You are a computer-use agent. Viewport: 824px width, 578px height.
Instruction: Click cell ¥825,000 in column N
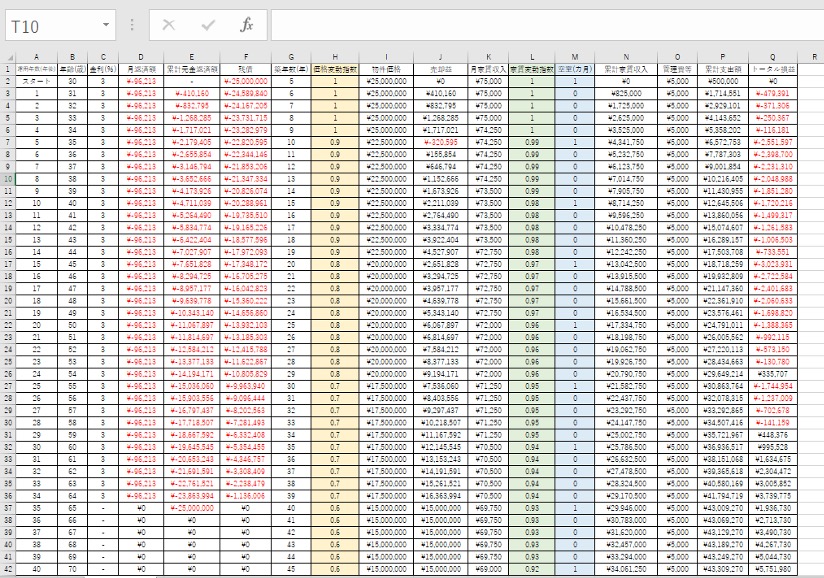click(626, 93)
